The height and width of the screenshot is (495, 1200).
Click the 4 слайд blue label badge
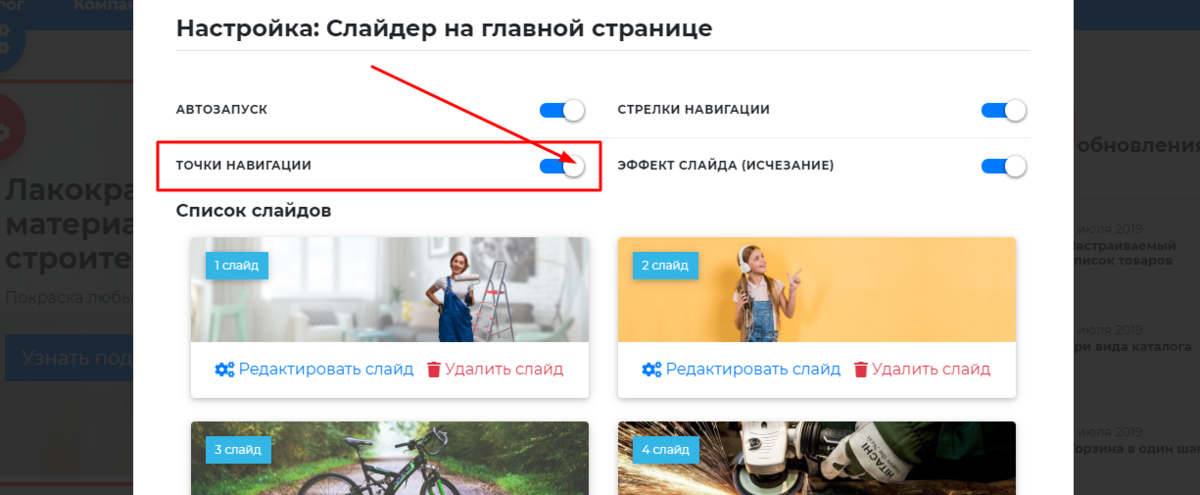pyautogui.click(x=665, y=450)
